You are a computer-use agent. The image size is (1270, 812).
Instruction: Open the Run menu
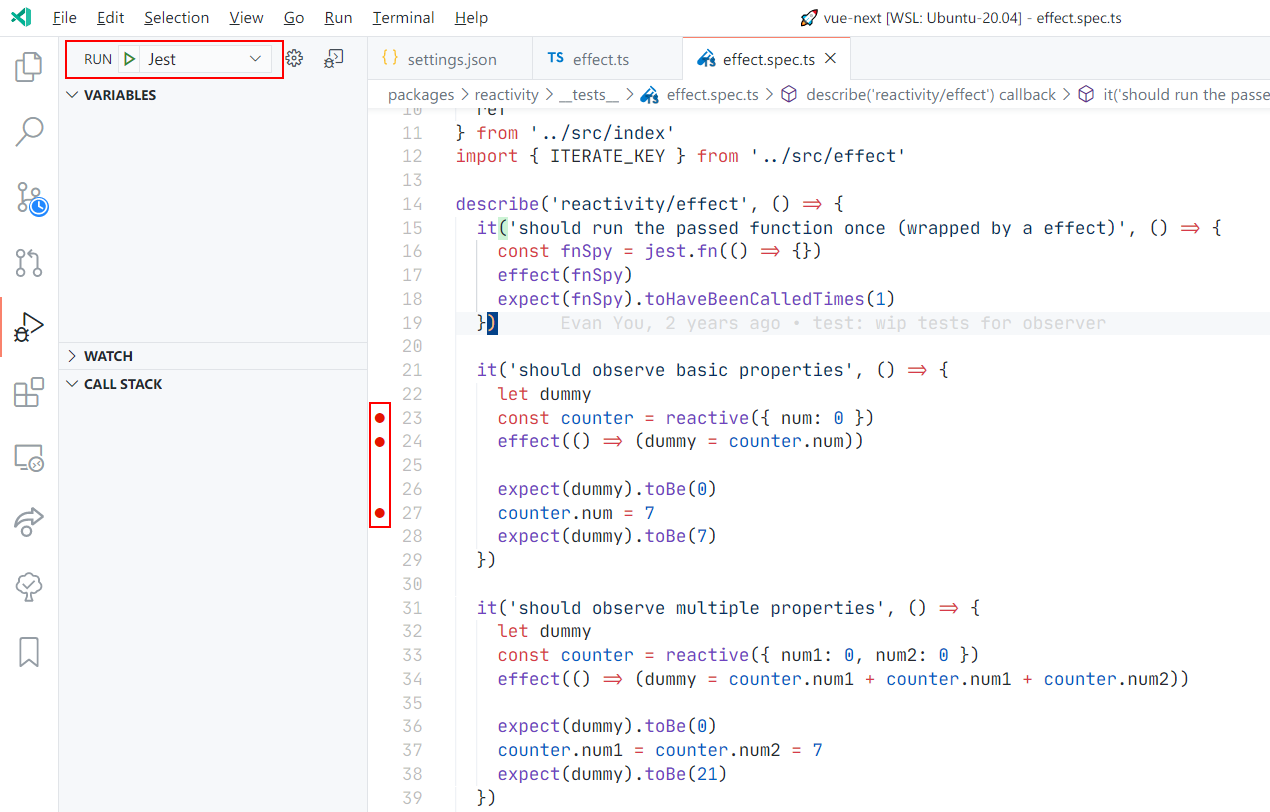337,17
